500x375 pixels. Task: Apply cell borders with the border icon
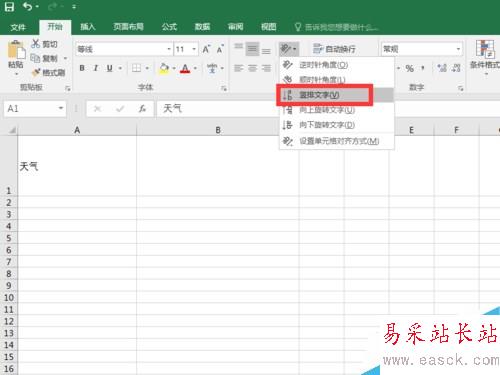point(136,68)
